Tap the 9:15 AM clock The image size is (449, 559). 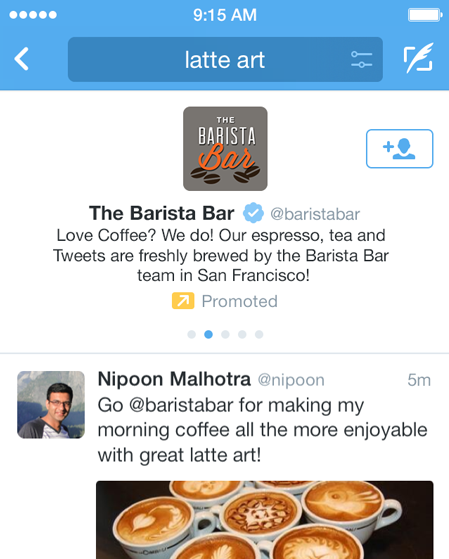(225, 15)
